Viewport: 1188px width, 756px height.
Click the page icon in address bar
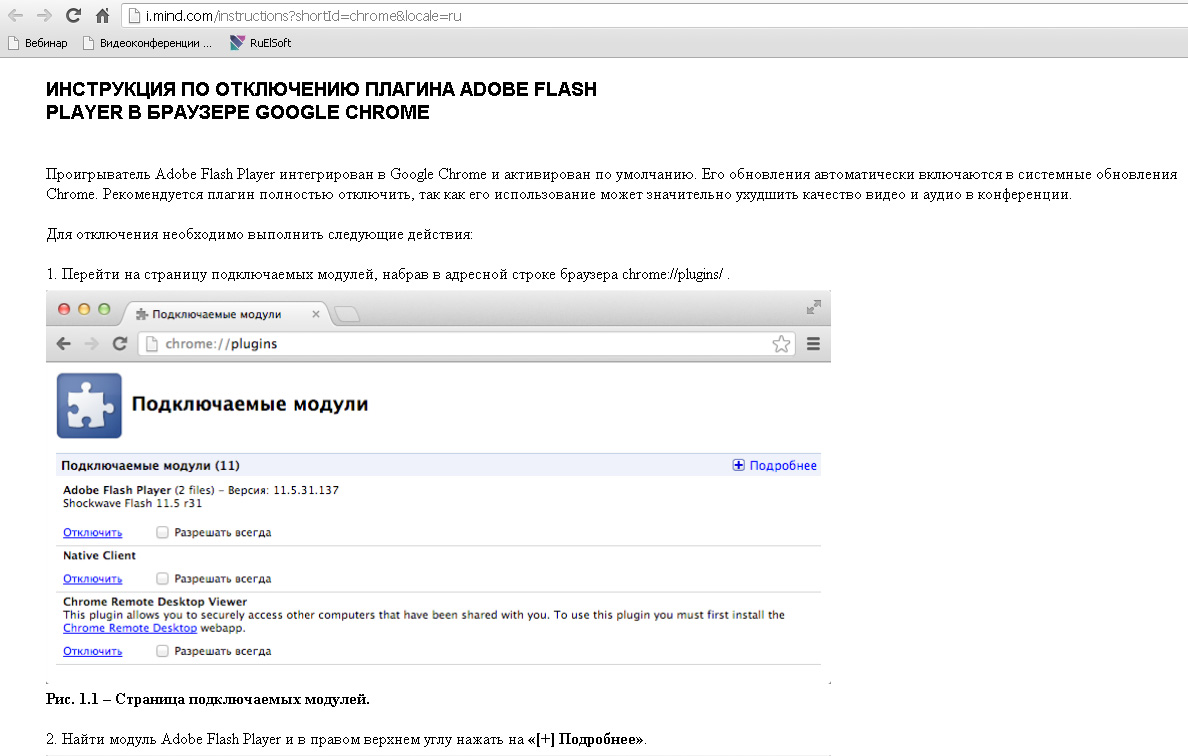click(x=134, y=15)
